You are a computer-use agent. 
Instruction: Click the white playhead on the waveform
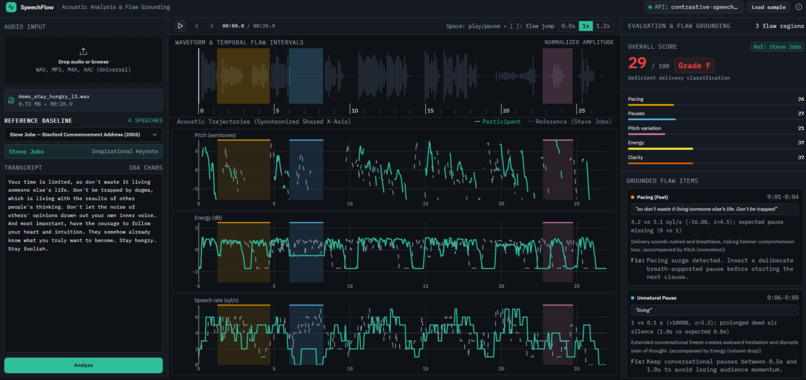click(199, 77)
